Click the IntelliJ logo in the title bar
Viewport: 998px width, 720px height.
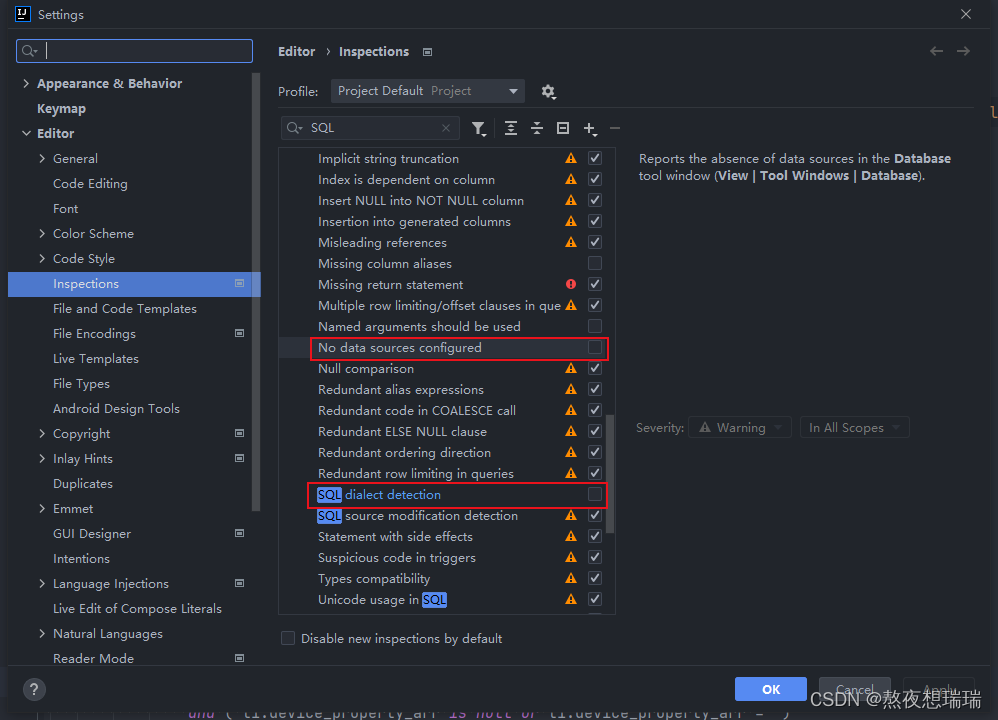point(22,14)
